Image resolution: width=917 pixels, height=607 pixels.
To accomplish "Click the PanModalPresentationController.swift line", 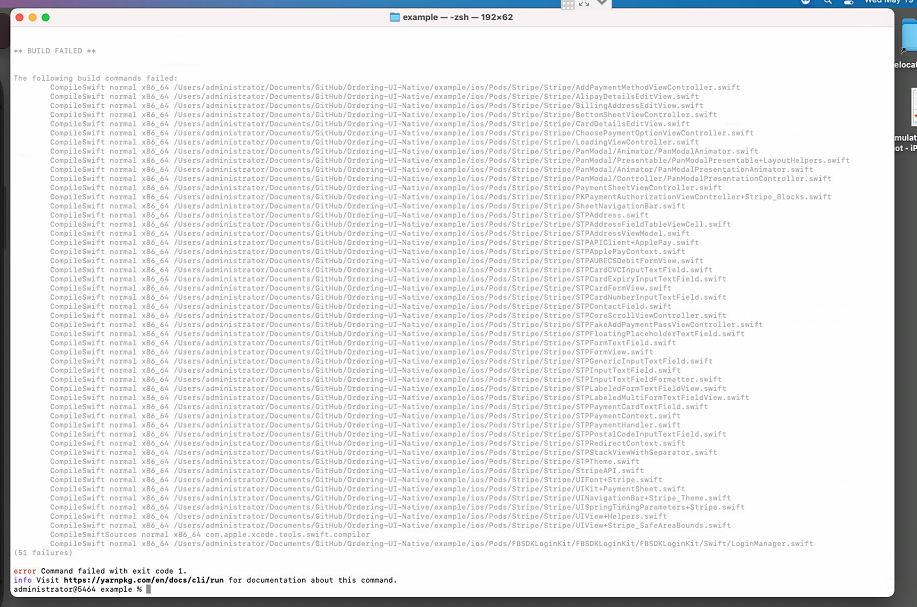I will pos(440,178).
